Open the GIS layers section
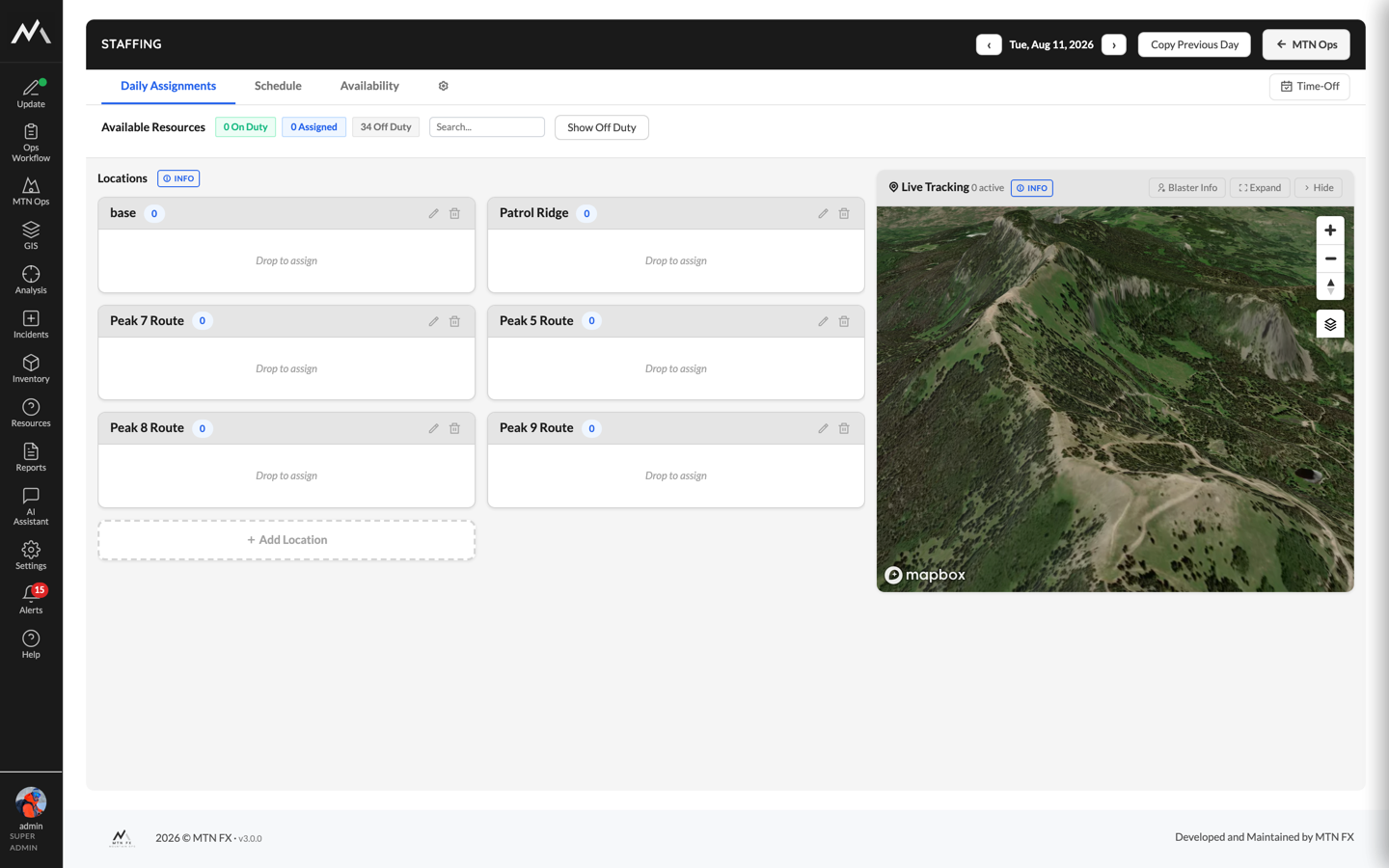This screenshot has height=868, width=1389. click(x=31, y=235)
